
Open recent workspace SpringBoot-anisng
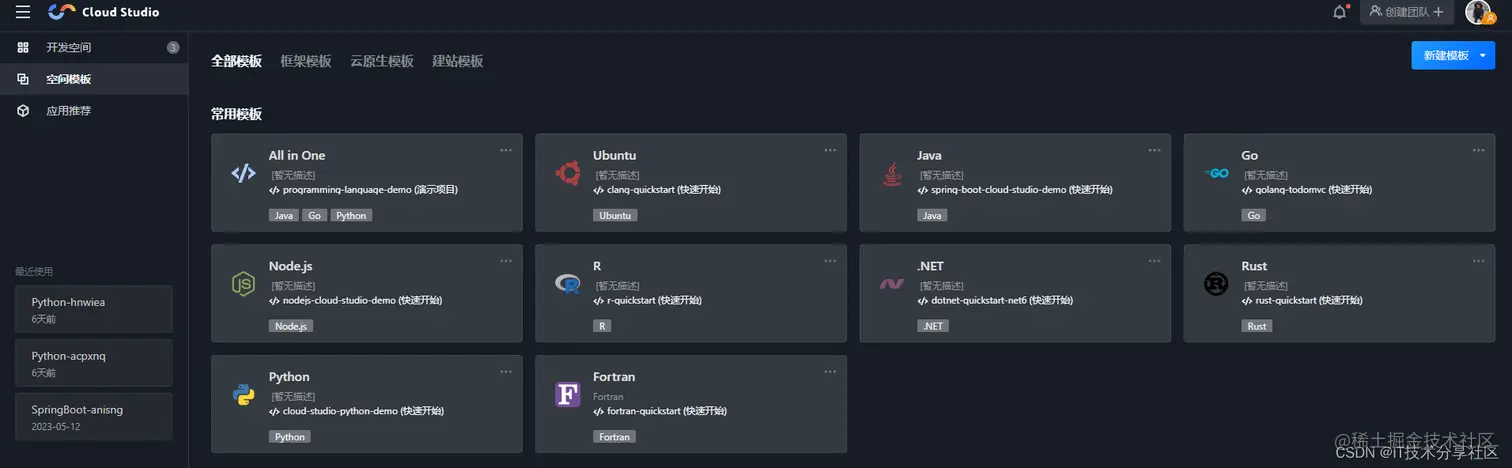[94, 417]
